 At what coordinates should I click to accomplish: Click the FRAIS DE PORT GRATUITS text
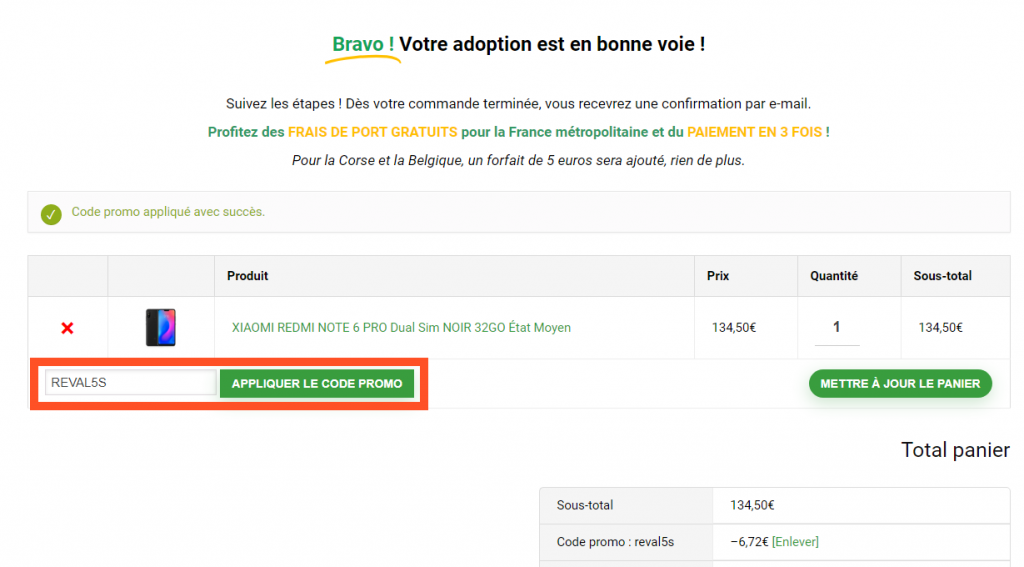[x=372, y=132]
